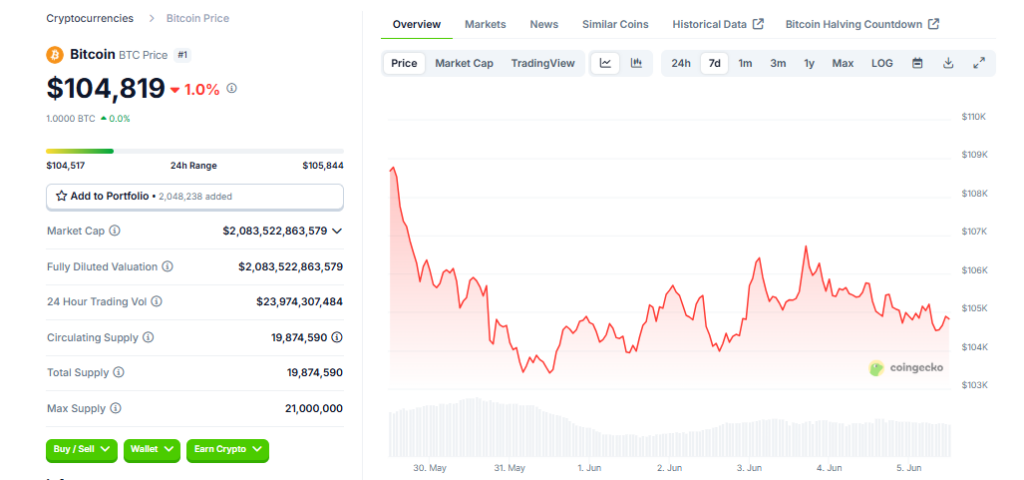Image resolution: width=1024 pixels, height=480 pixels.
Task: Select the Price chart toggle
Action: point(404,63)
